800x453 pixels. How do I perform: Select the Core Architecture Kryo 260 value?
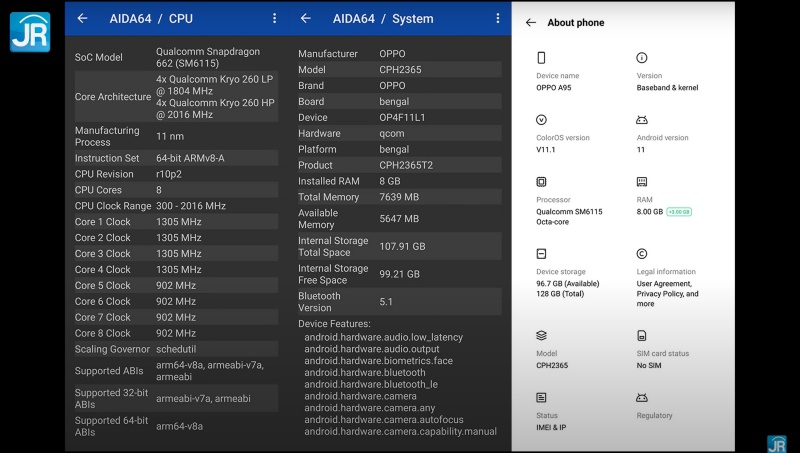[215, 97]
